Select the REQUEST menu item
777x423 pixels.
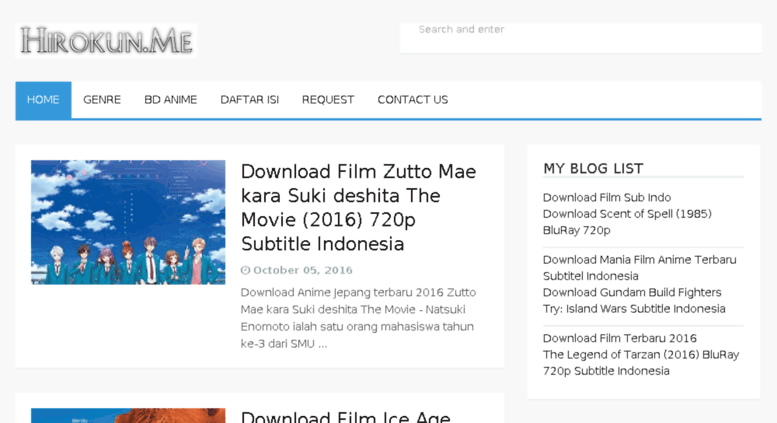[328, 100]
